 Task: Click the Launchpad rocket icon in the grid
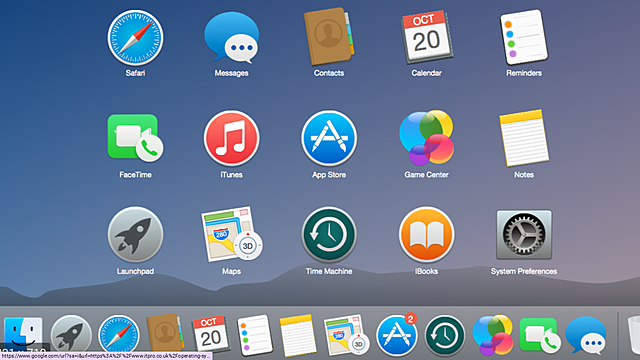(135, 235)
